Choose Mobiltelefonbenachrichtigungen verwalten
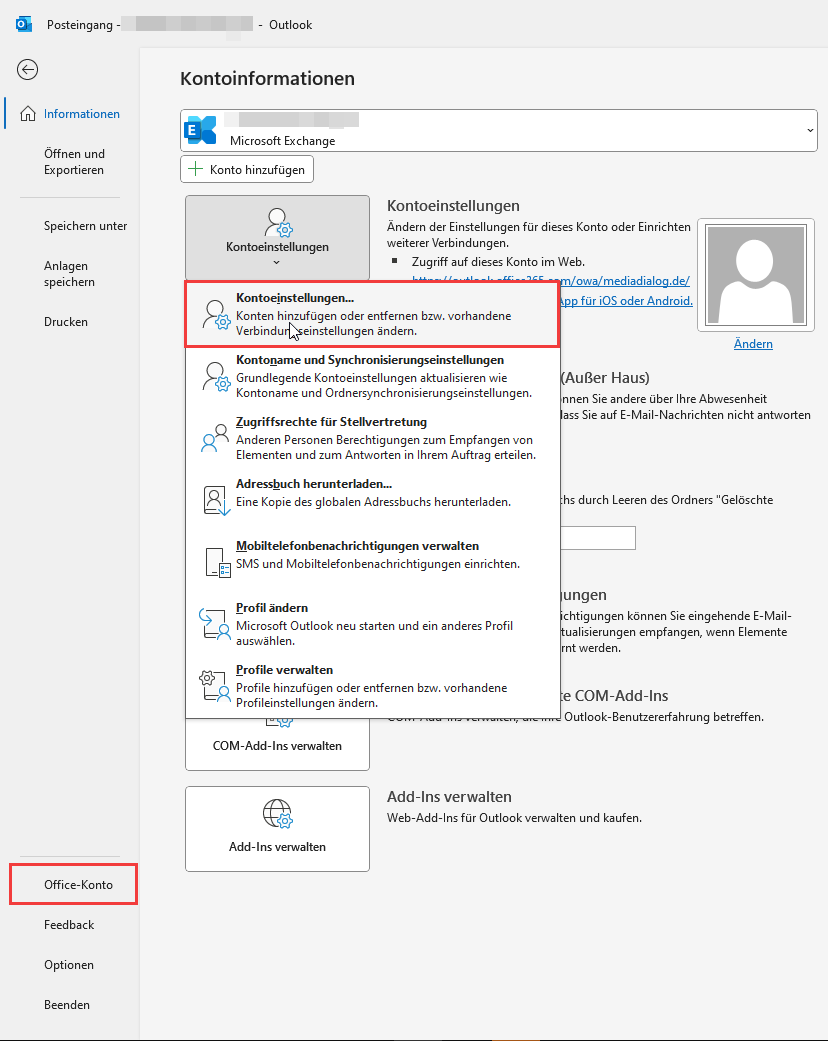The width and height of the screenshot is (828, 1041). pyautogui.click(x=373, y=562)
